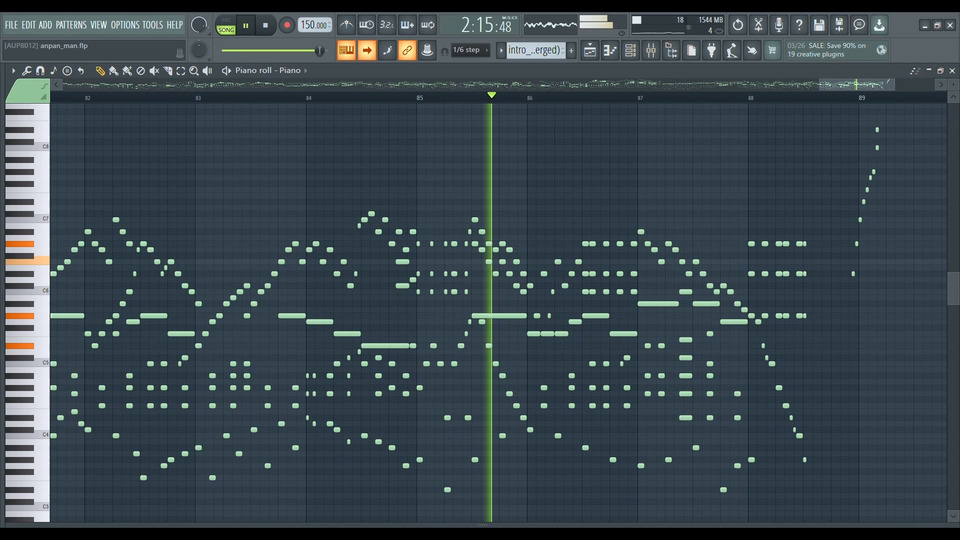Select the Delete tool
Viewport: 960px width, 540px height.
140,71
